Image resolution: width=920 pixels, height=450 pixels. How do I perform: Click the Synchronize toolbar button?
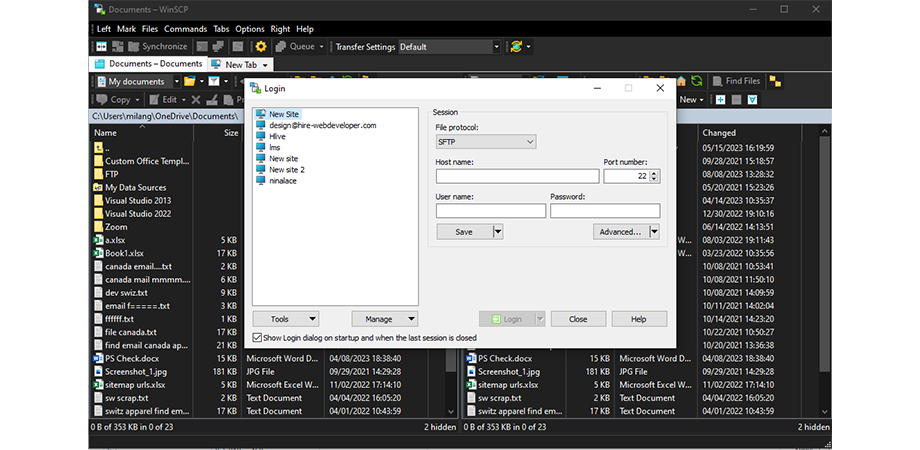pyautogui.click(x=158, y=46)
